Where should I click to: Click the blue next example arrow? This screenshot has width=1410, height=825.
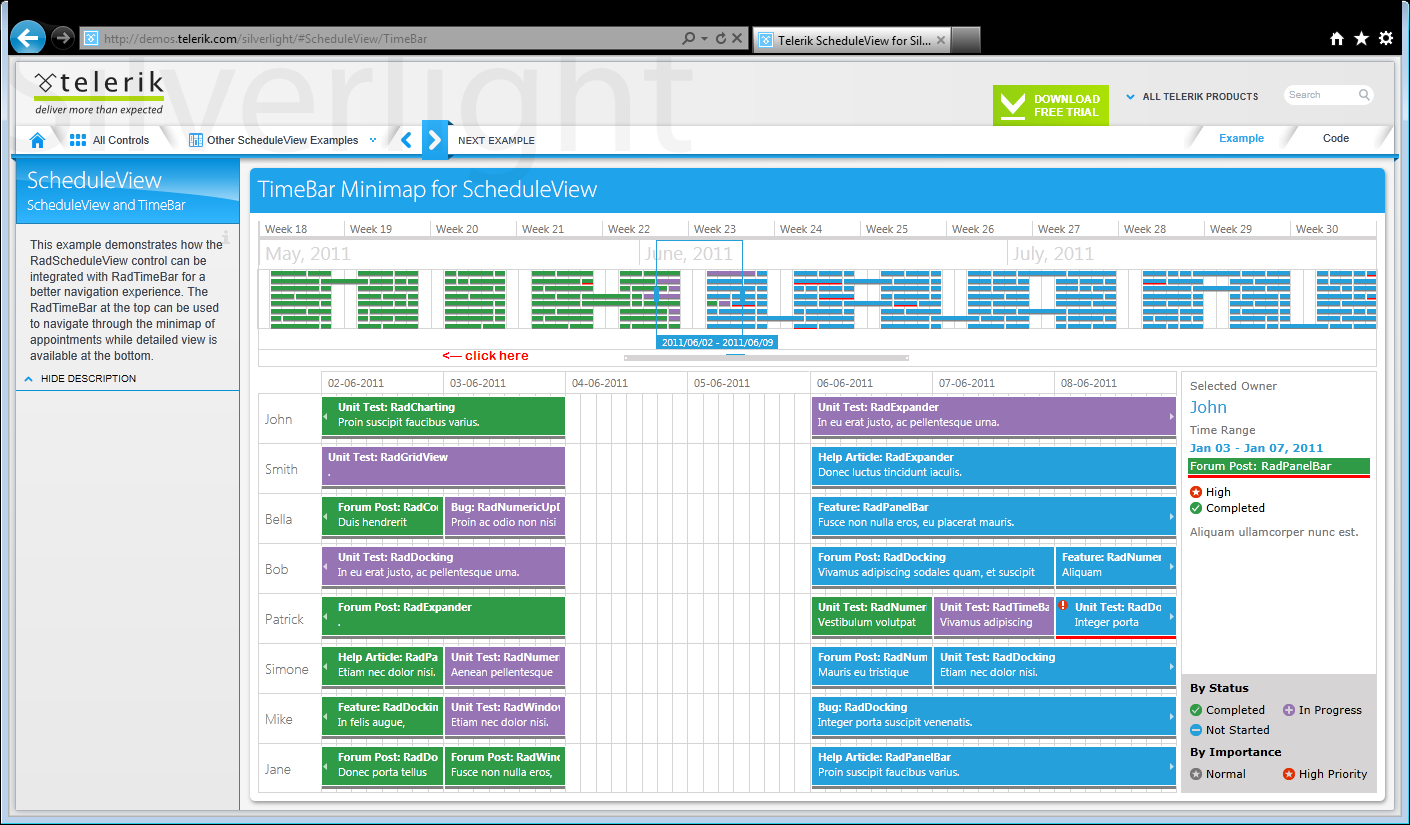click(433, 140)
